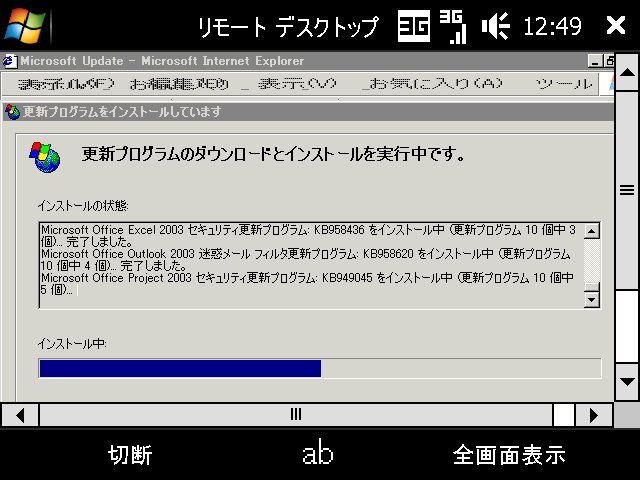Tap the 全画面表示 full screen softkey
The width and height of the screenshot is (640, 480).
509,455
